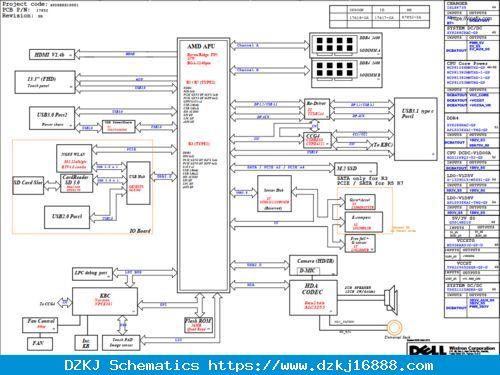Image resolution: width=500 pixels, height=375 pixels.
Task: Select the M.2 SSD block
Action: click(356, 169)
